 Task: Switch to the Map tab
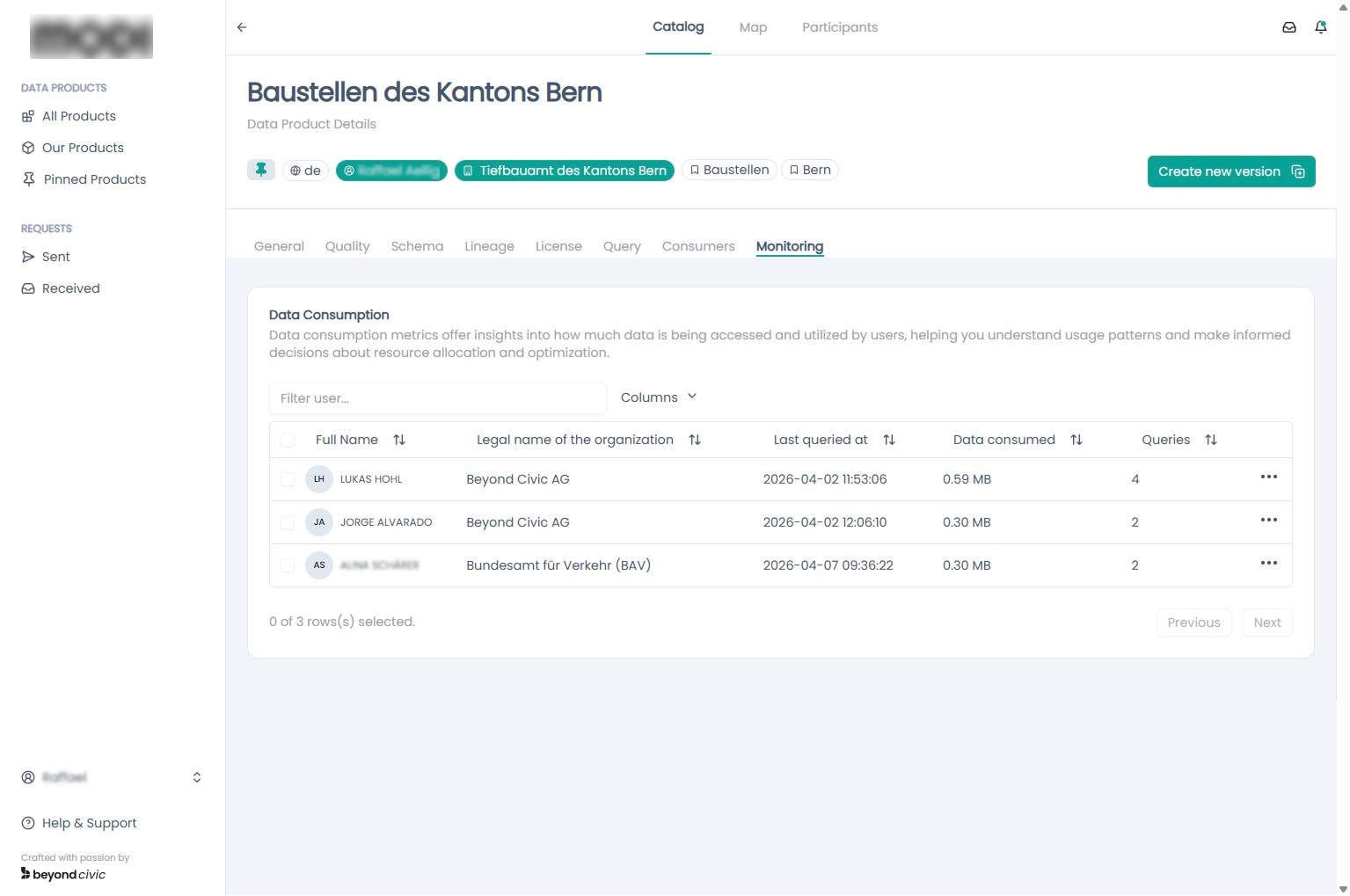753,27
